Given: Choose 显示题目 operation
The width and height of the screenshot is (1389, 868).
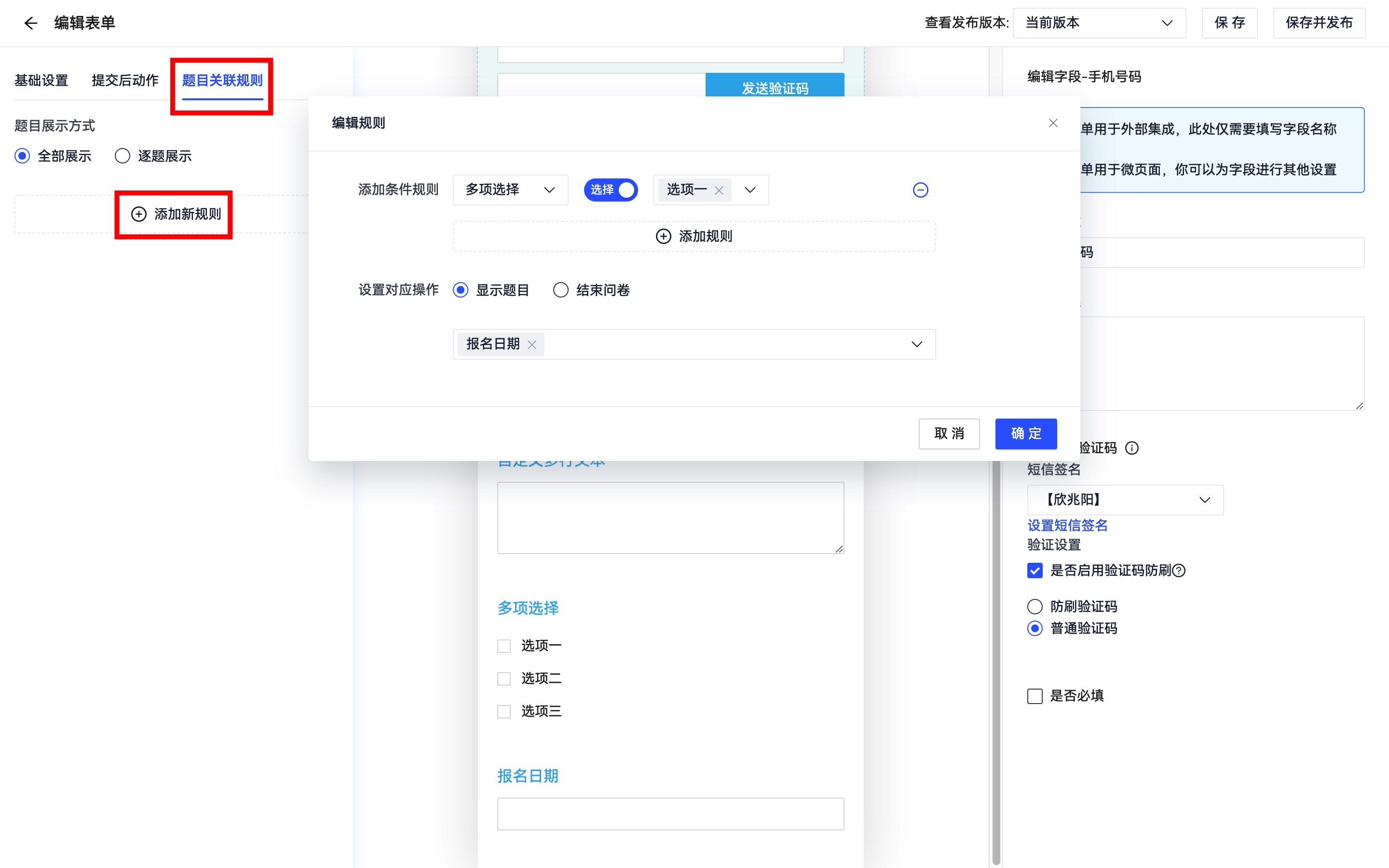Looking at the screenshot, I should pos(460,290).
